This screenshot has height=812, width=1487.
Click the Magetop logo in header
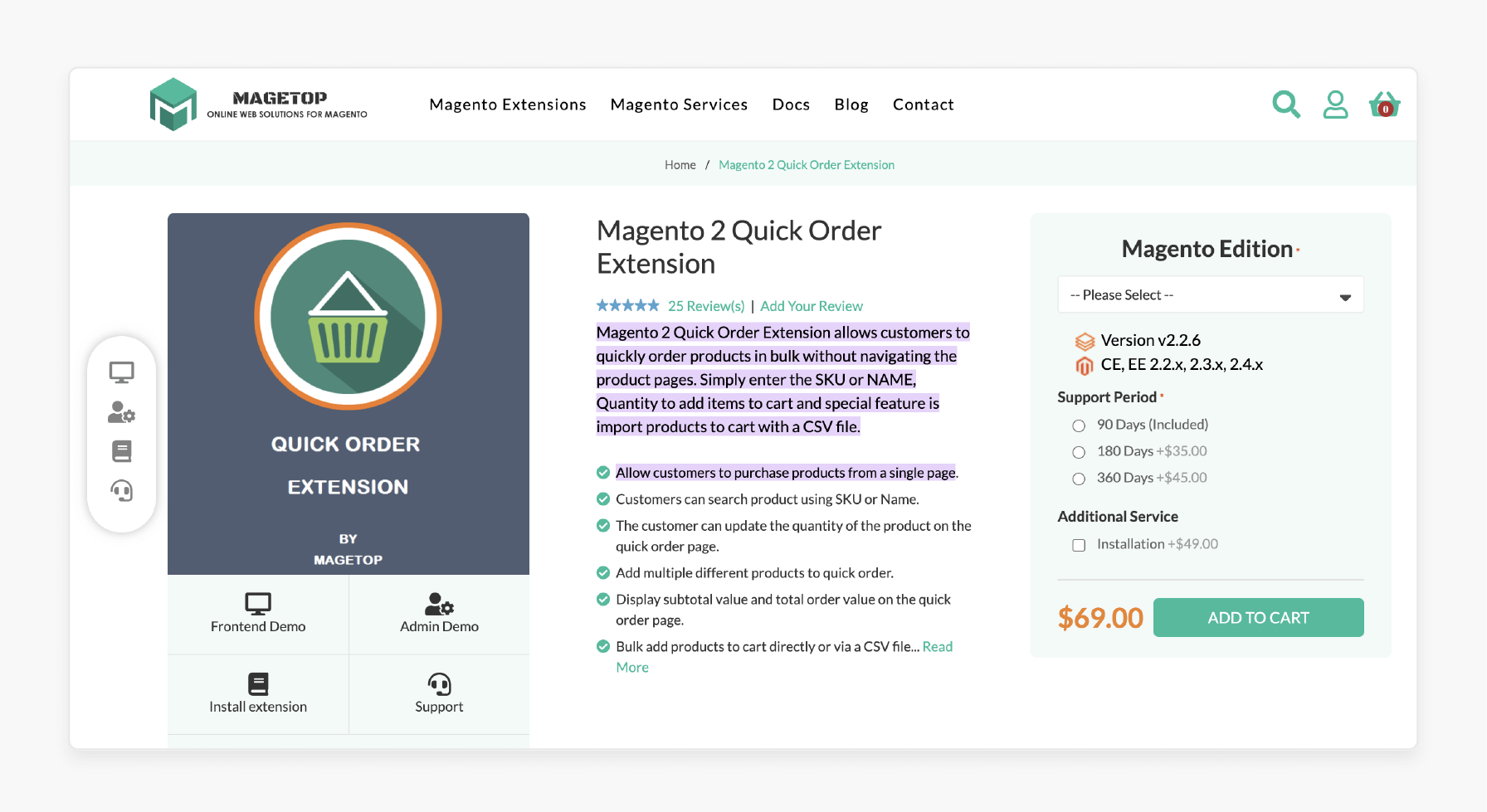pyautogui.click(x=258, y=105)
